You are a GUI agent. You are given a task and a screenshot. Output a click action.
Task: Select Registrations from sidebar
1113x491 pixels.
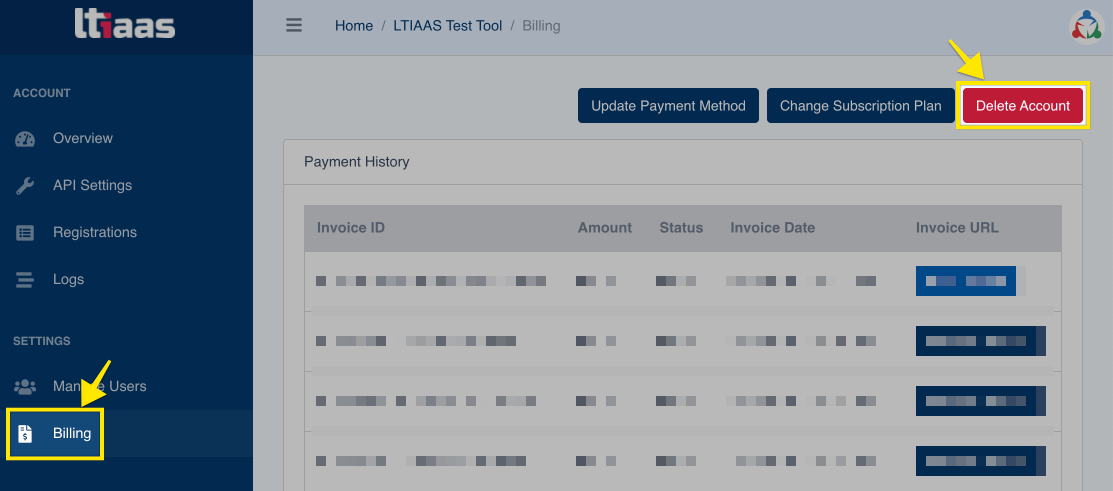click(x=95, y=233)
